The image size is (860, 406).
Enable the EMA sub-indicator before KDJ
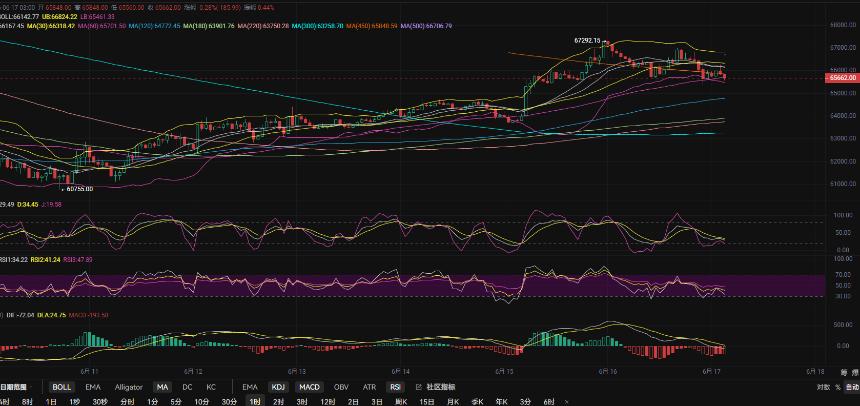click(250, 387)
